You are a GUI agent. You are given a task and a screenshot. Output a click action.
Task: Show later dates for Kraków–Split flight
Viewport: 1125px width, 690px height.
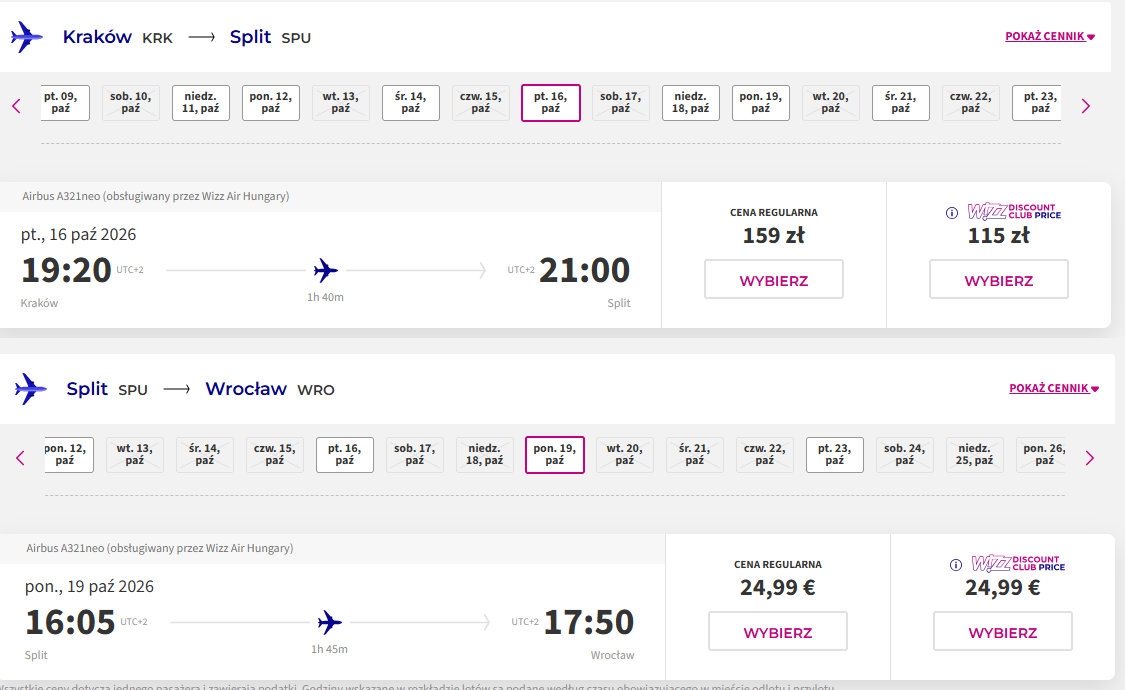coord(1086,106)
